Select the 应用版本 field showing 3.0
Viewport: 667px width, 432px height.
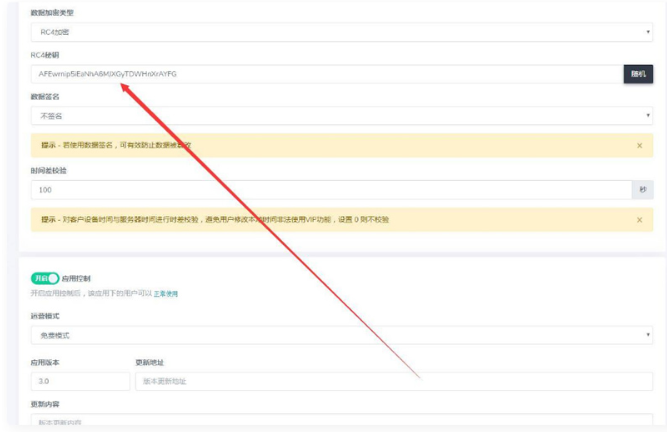(80, 381)
